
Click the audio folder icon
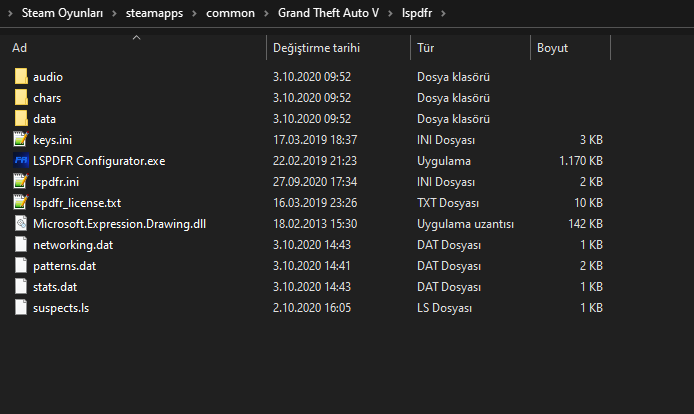21,77
